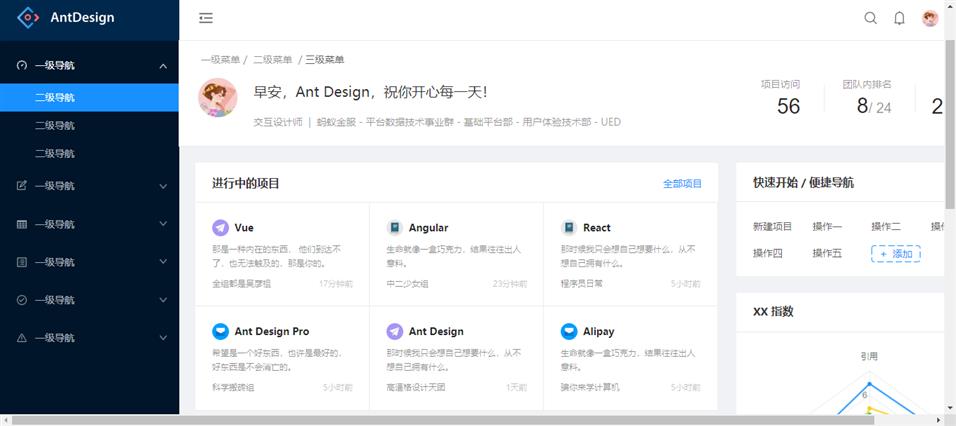
Task: Click 项目访问 value 56
Action: coord(788,107)
